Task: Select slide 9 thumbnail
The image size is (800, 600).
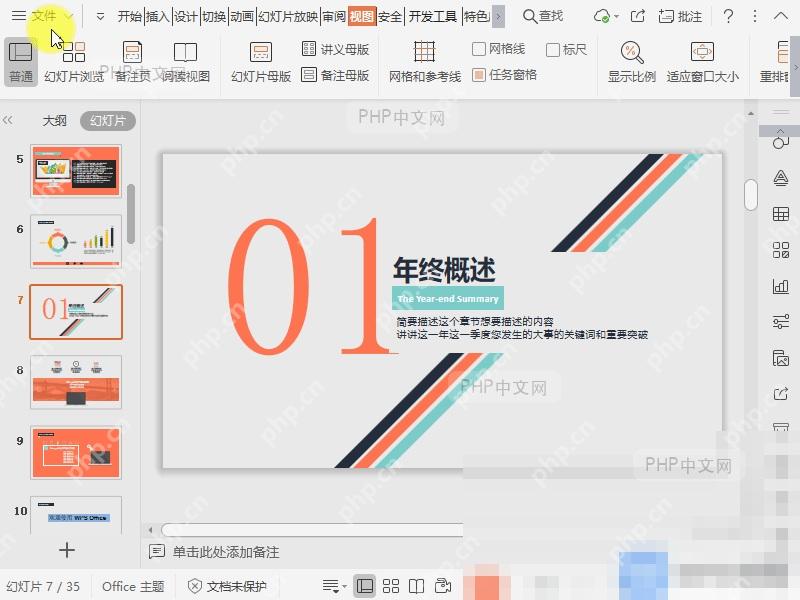Action: pos(76,453)
